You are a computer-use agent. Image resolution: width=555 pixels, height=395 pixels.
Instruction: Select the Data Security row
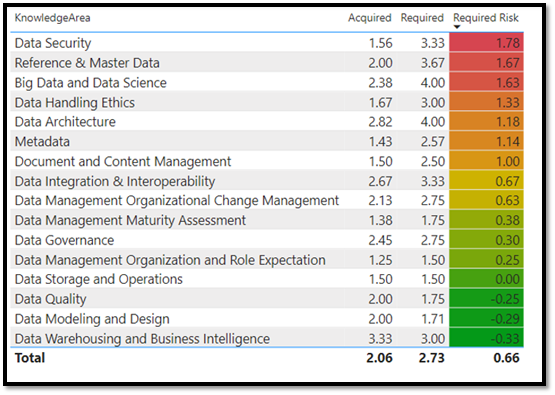pos(267,43)
